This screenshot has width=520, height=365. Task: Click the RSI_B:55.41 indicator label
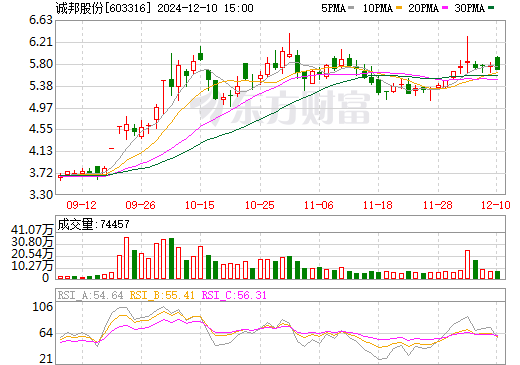coord(162,295)
